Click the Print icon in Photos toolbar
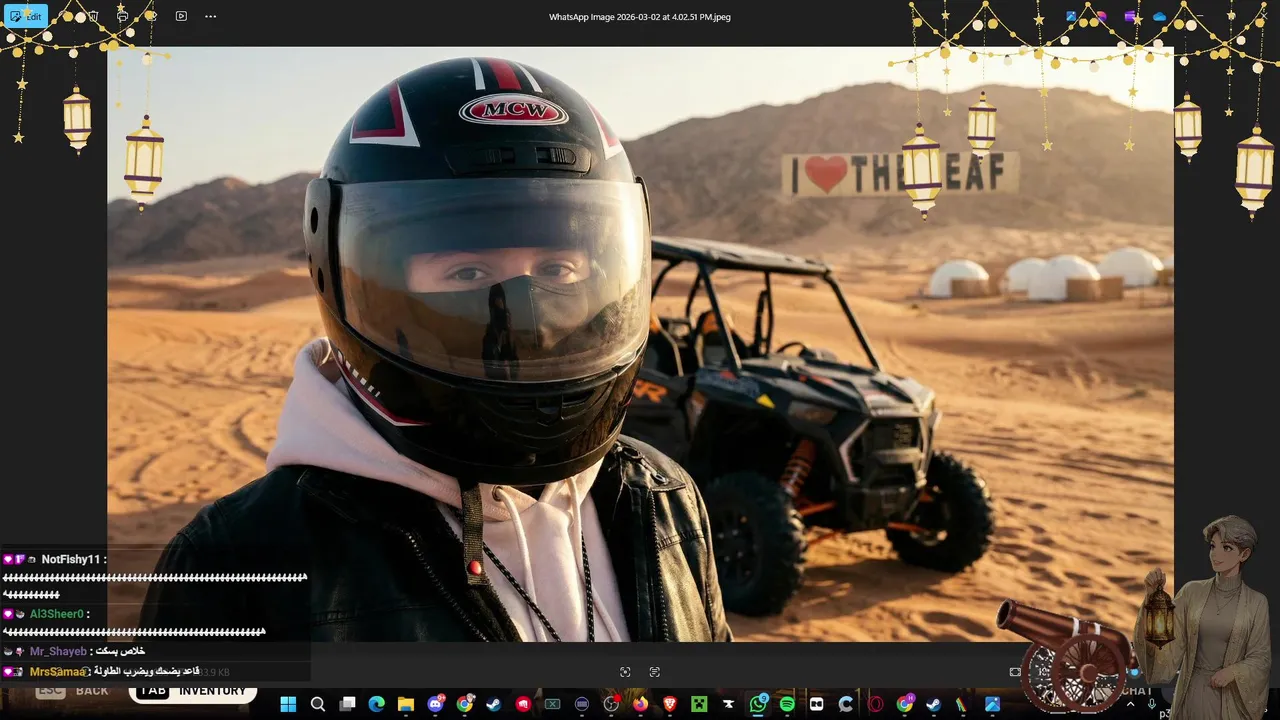Viewport: 1280px width, 720px height. [x=122, y=16]
